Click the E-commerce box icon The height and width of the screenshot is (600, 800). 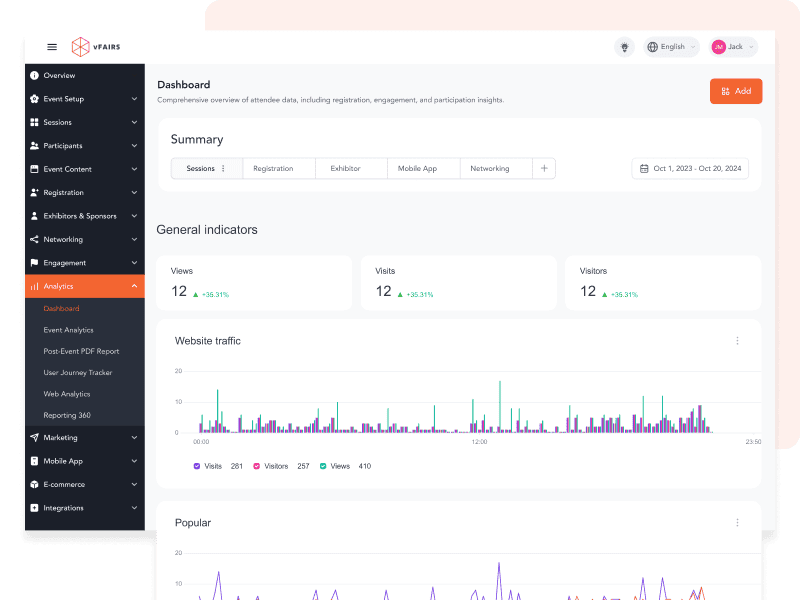point(34,485)
